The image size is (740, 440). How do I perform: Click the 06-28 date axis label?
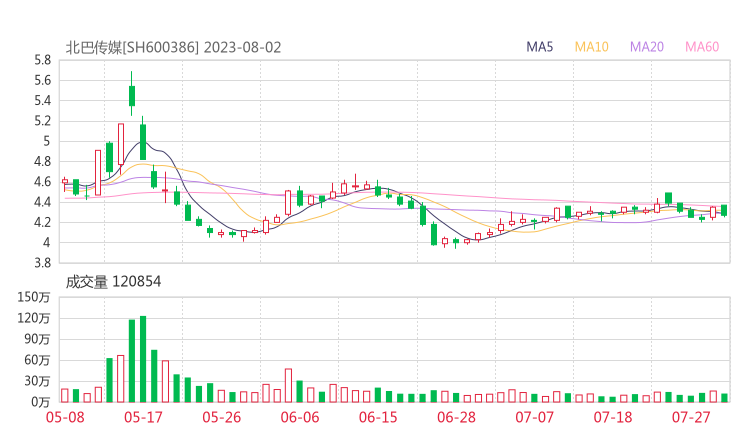(x=456, y=417)
